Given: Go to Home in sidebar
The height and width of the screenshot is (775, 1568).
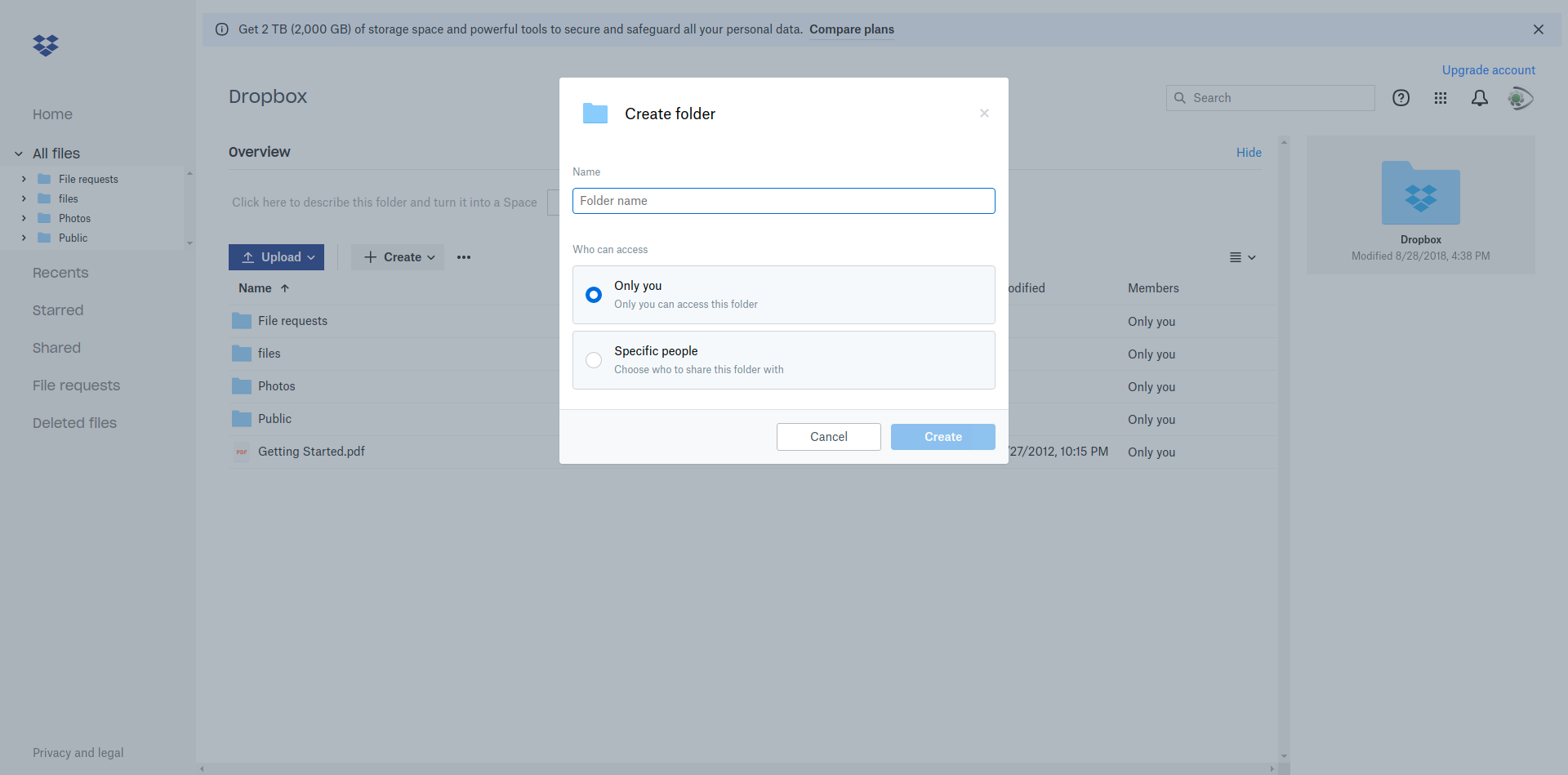Looking at the screenshot, I should [x=52, y=114].
